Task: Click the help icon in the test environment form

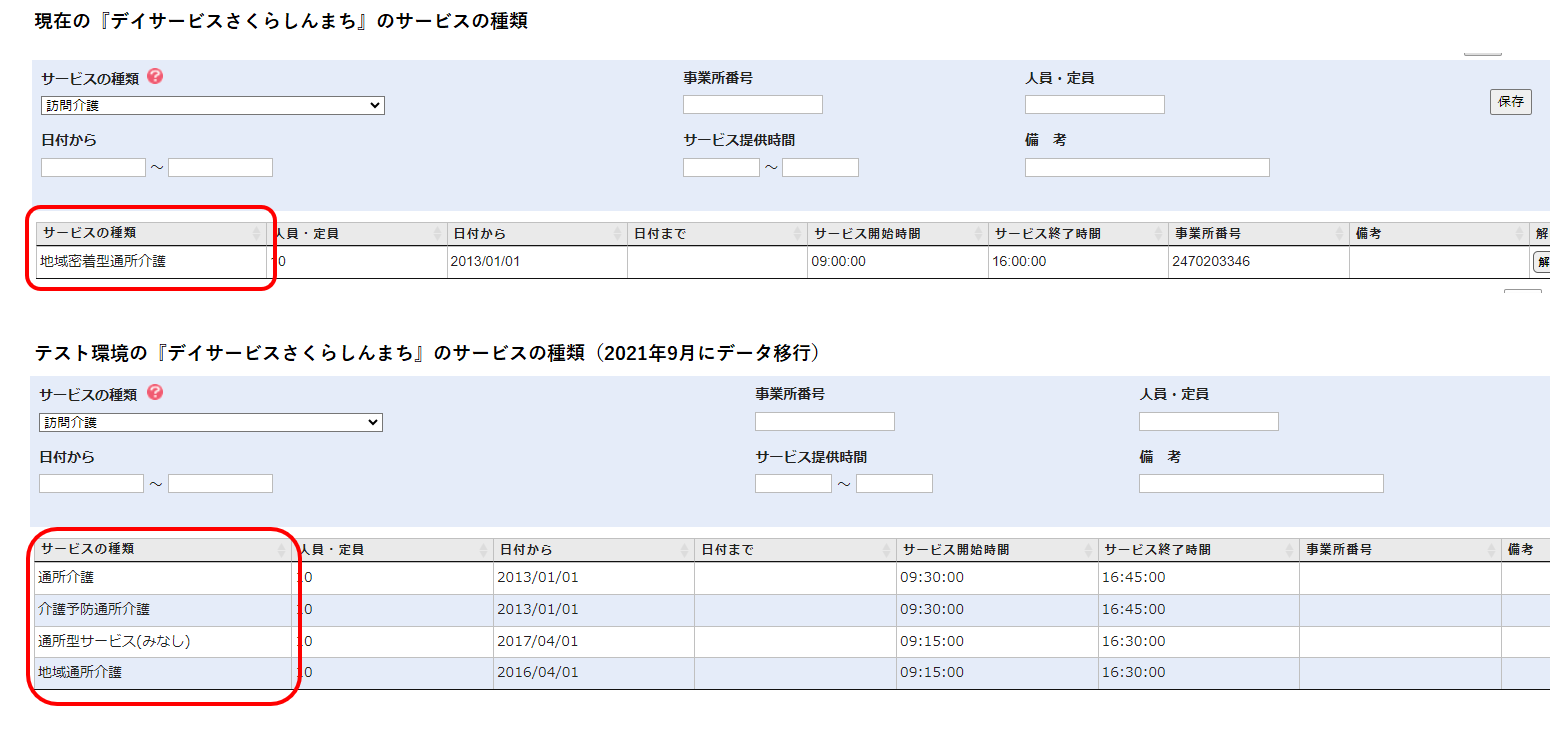Action: click(154, 393)
